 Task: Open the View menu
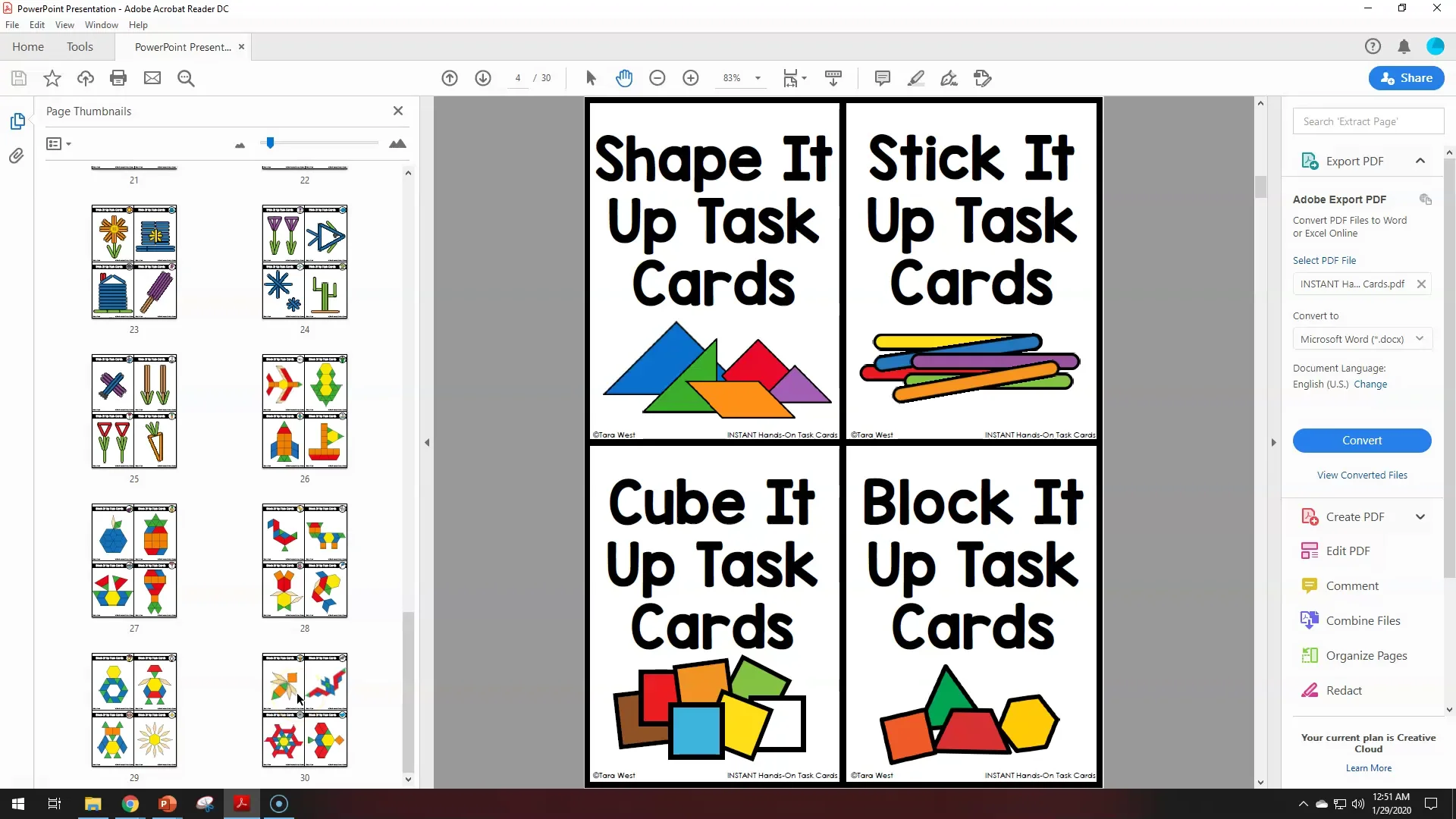coord(64,24)
